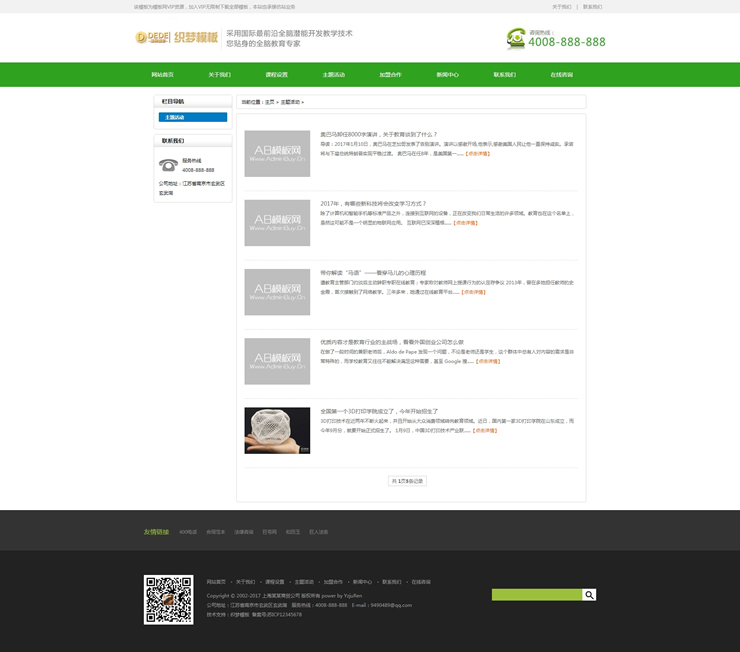Click 联系我们 link in the top-right corner

593,6
